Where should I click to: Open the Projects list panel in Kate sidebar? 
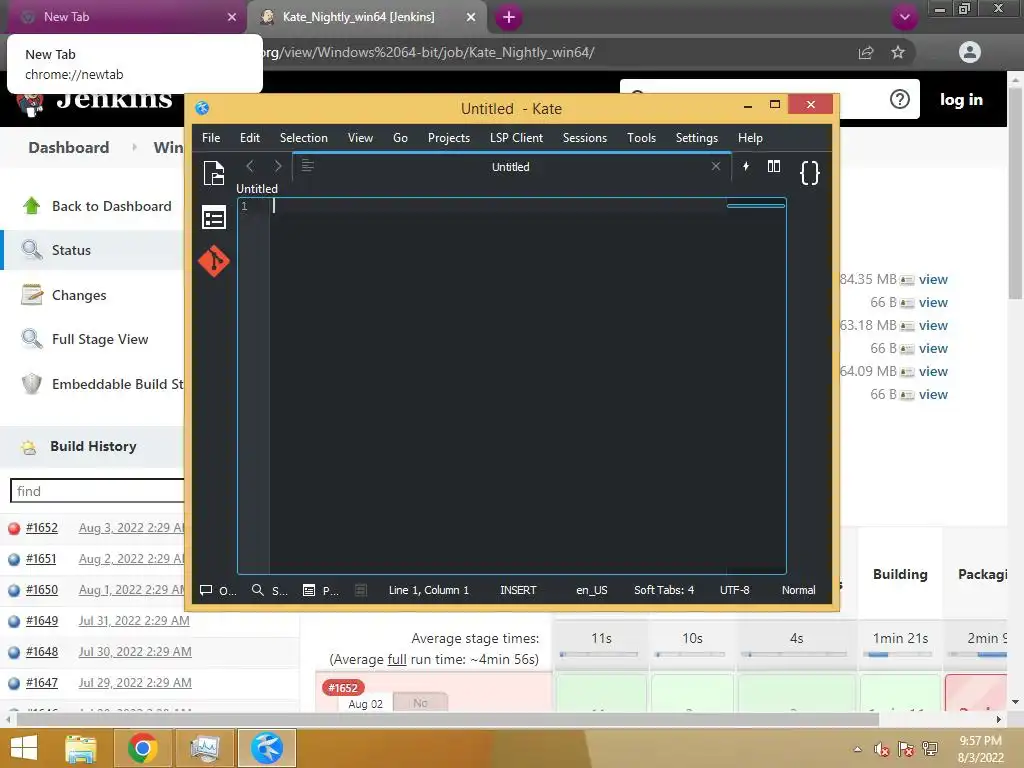tap(214, 217)
